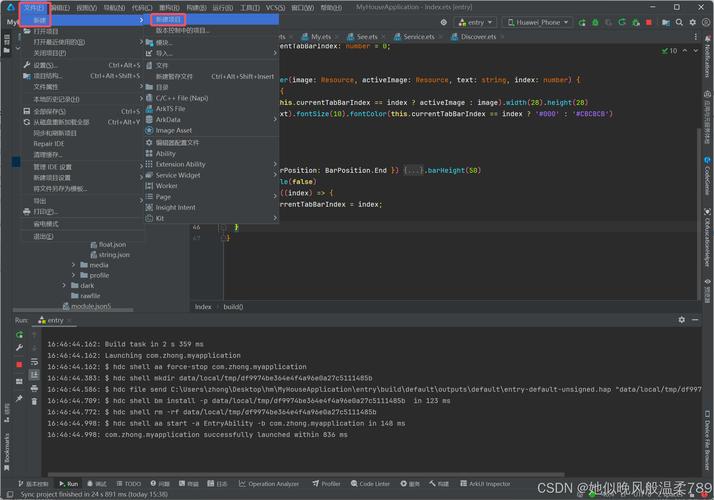Click the Search magnifier icon in the top toolbar
The width and height of the screenshot is (714, 500).
coord(681,22)
